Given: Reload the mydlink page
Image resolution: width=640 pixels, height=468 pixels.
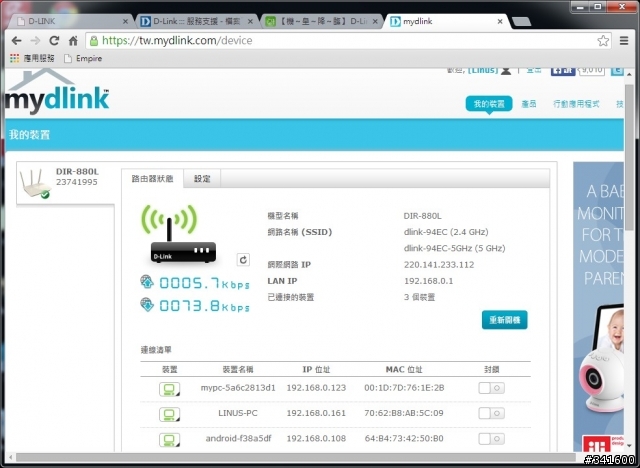Looking at the screenshot, I should (54, 40).
